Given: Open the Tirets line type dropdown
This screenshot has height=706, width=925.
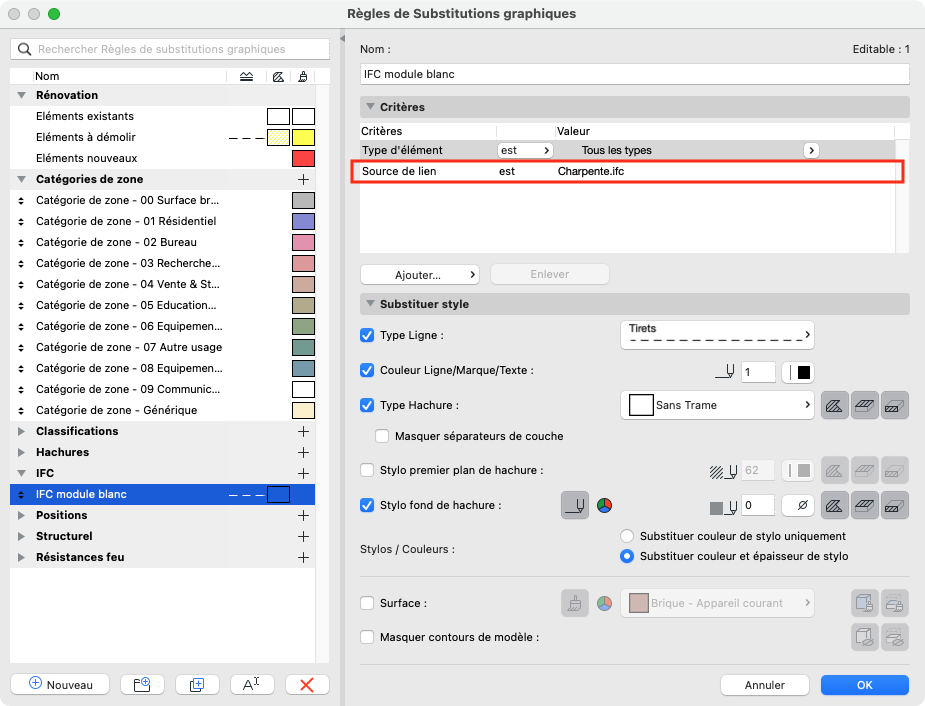Looking at the screenshot, I should pos(717,334).
